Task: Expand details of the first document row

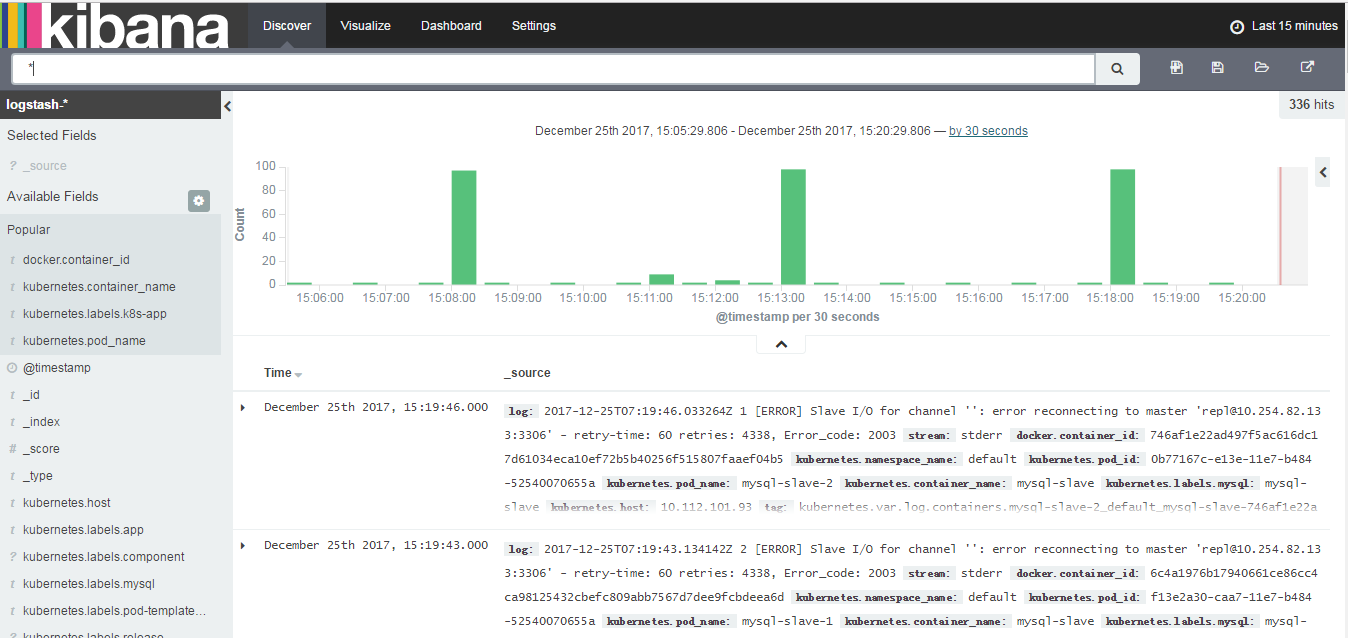Action: [x=243, y=406]
